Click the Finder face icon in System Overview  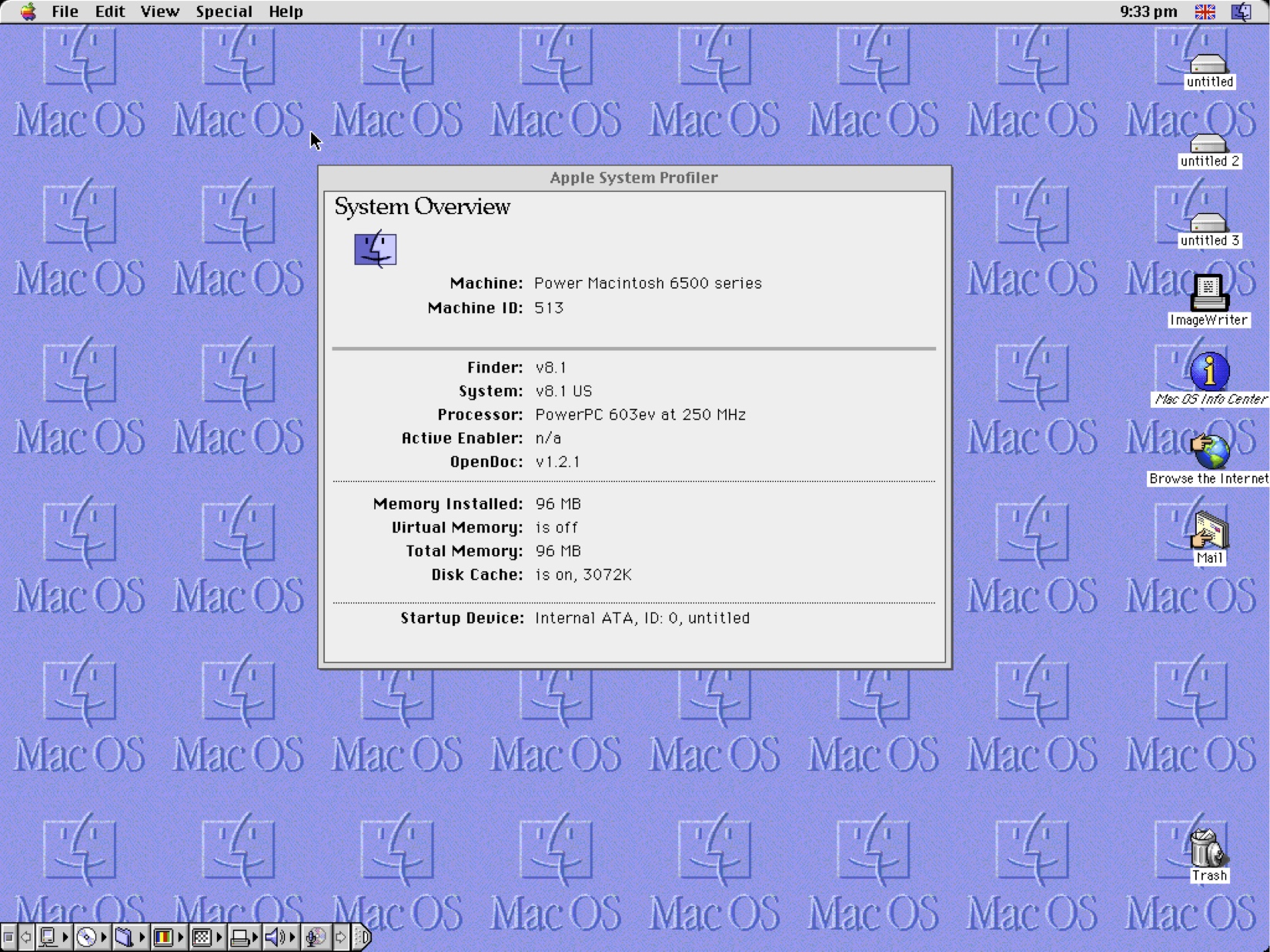point(375,249)
